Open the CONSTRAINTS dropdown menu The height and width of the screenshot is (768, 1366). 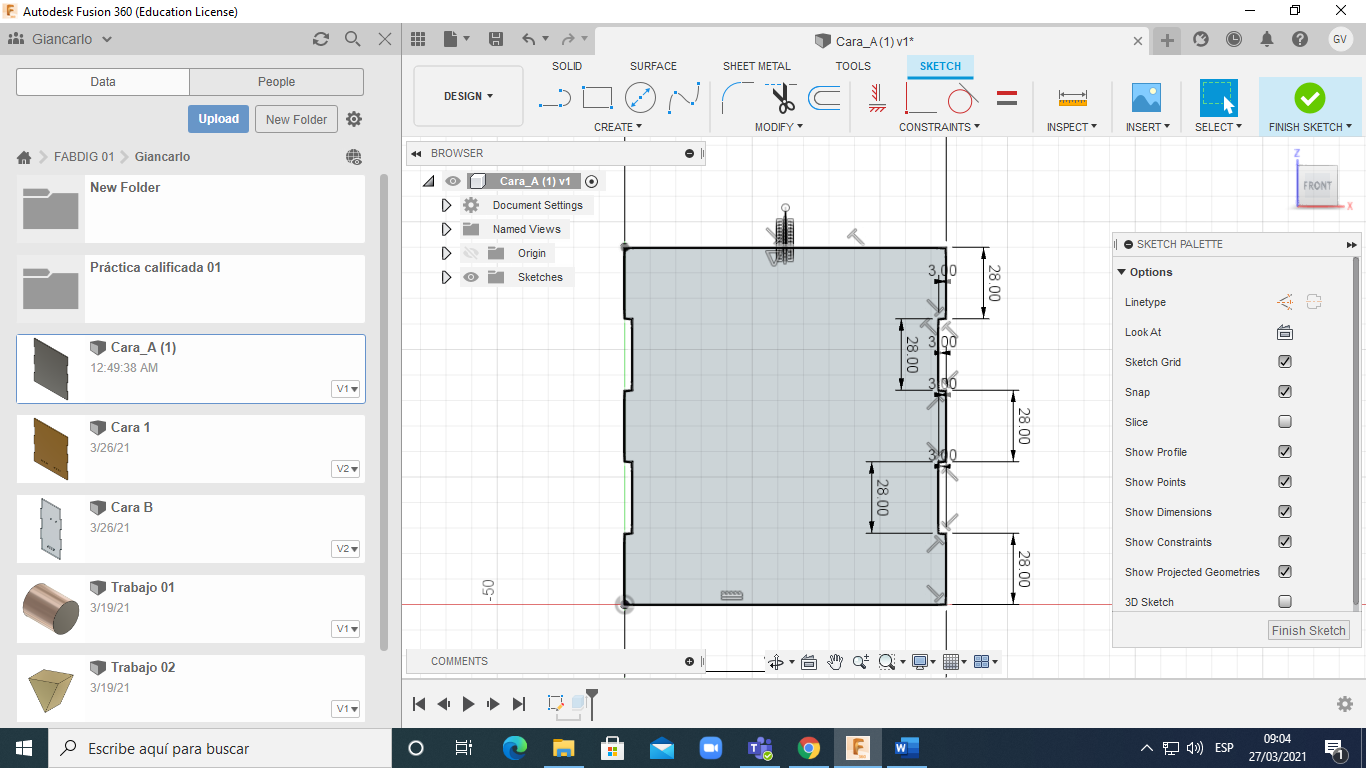[939, 127]
